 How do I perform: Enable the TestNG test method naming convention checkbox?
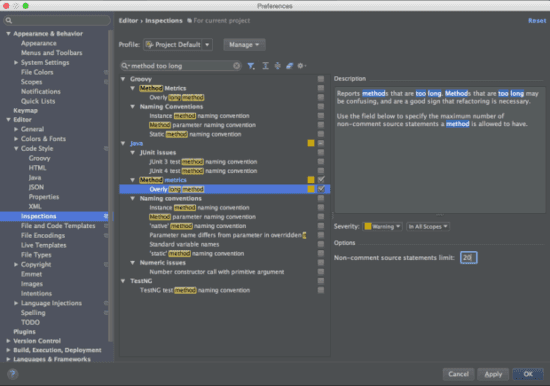[x=321, y=290]
